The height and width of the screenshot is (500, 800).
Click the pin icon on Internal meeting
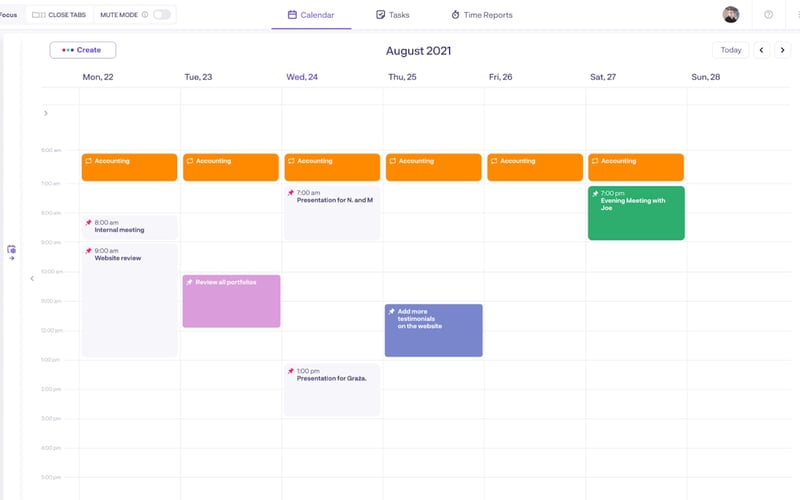pos(88,222)
